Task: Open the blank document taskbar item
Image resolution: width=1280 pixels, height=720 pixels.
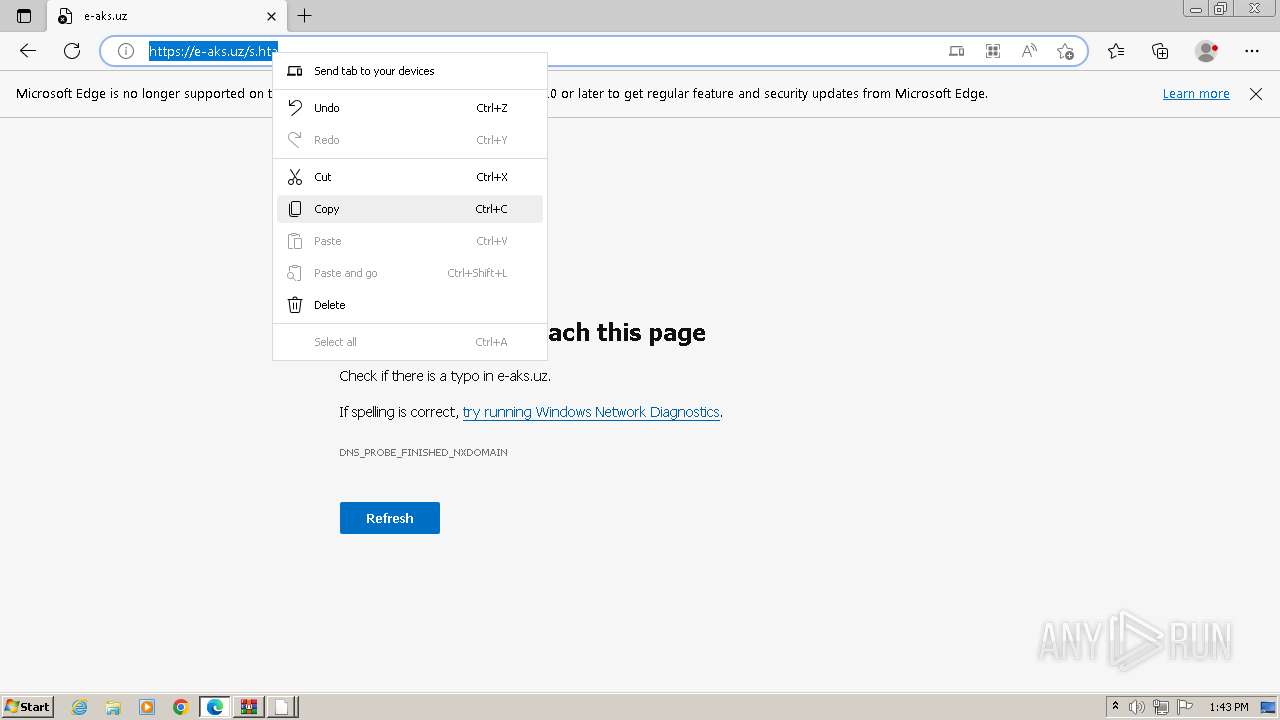Action: tap(282, 707)
